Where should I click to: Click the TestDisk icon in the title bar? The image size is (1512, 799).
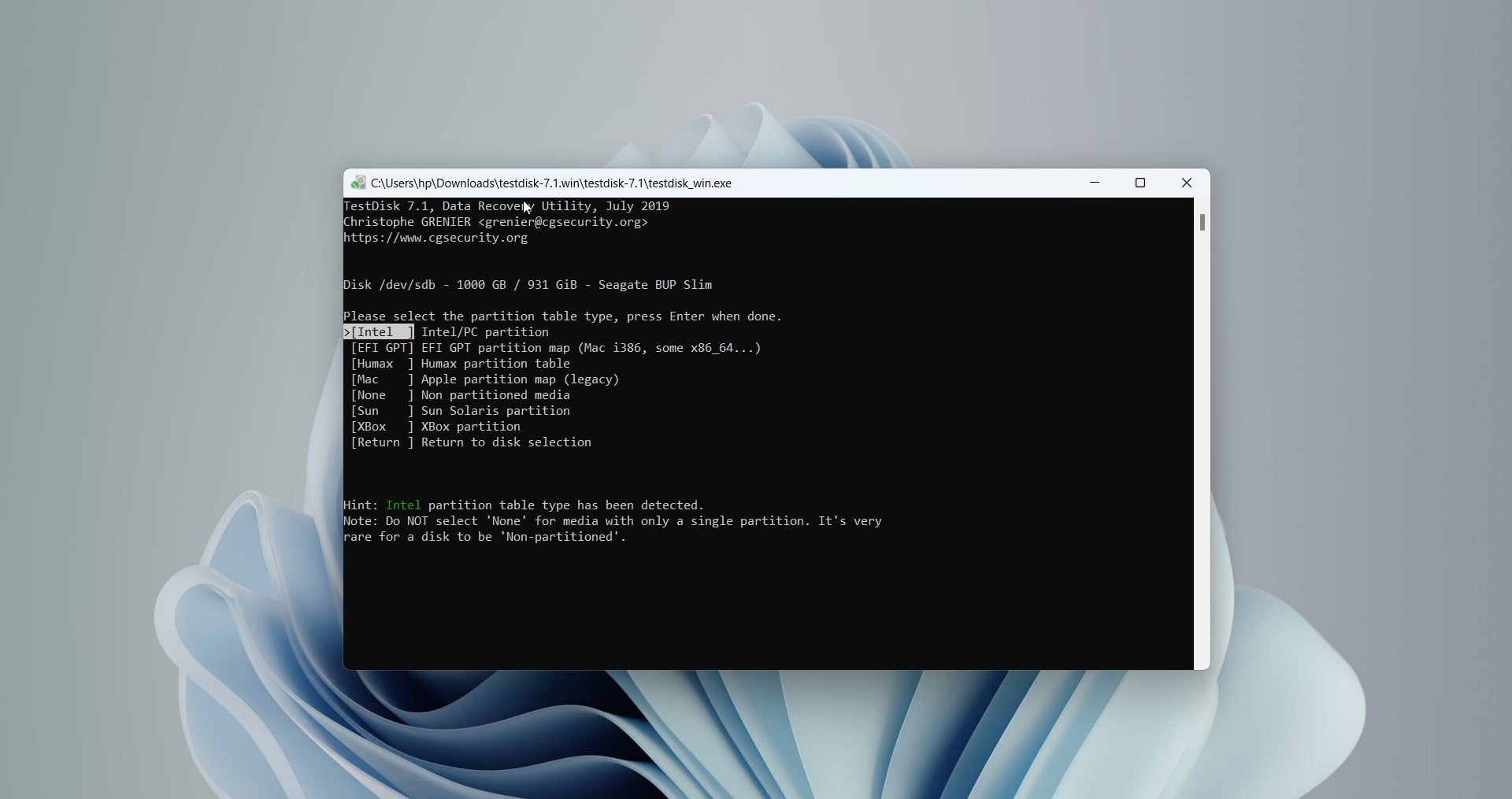point(358,183)
